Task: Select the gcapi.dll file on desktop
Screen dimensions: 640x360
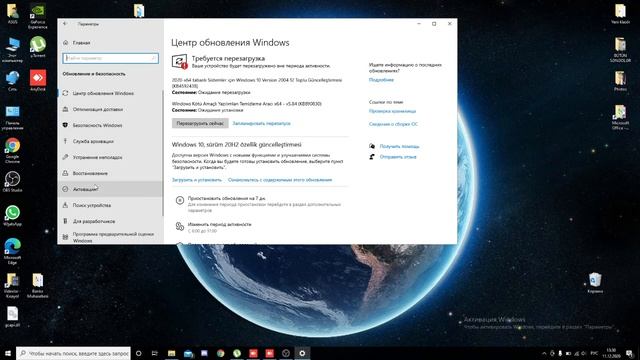Action: 12,317
